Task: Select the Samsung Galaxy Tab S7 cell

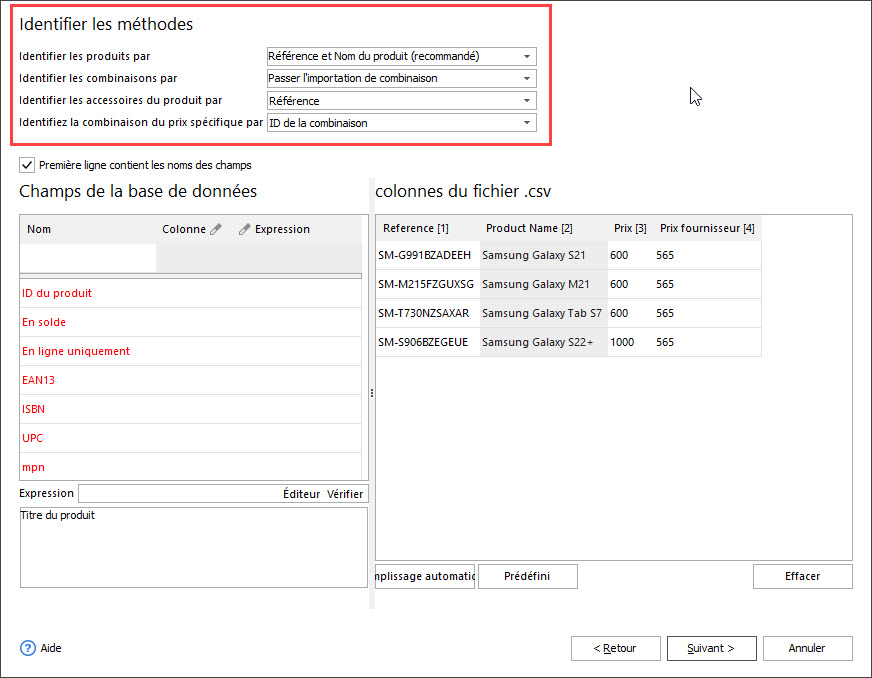Action: tap(543, 313)
